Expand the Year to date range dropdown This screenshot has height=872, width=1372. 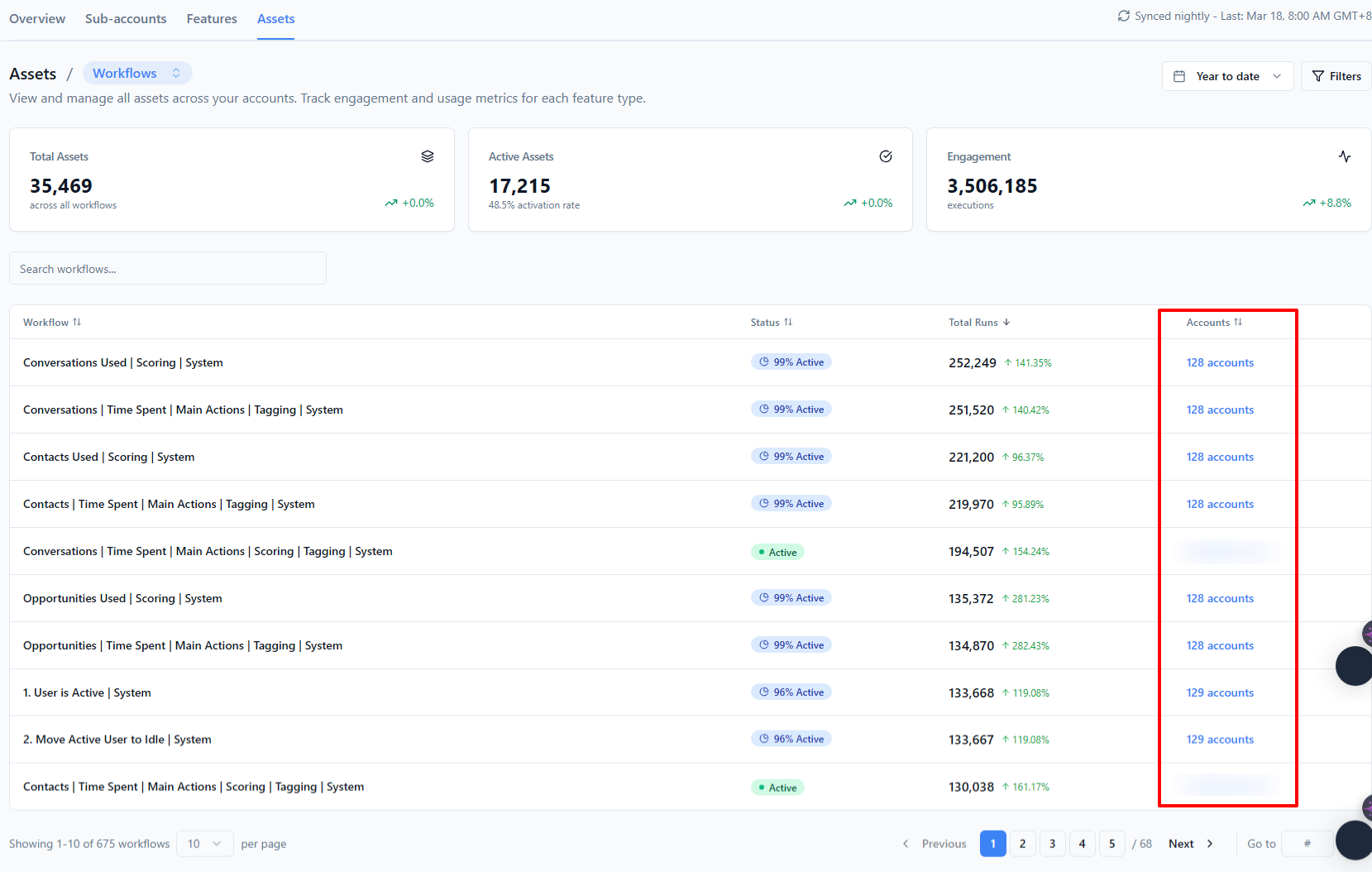(x=1227, y=76)
